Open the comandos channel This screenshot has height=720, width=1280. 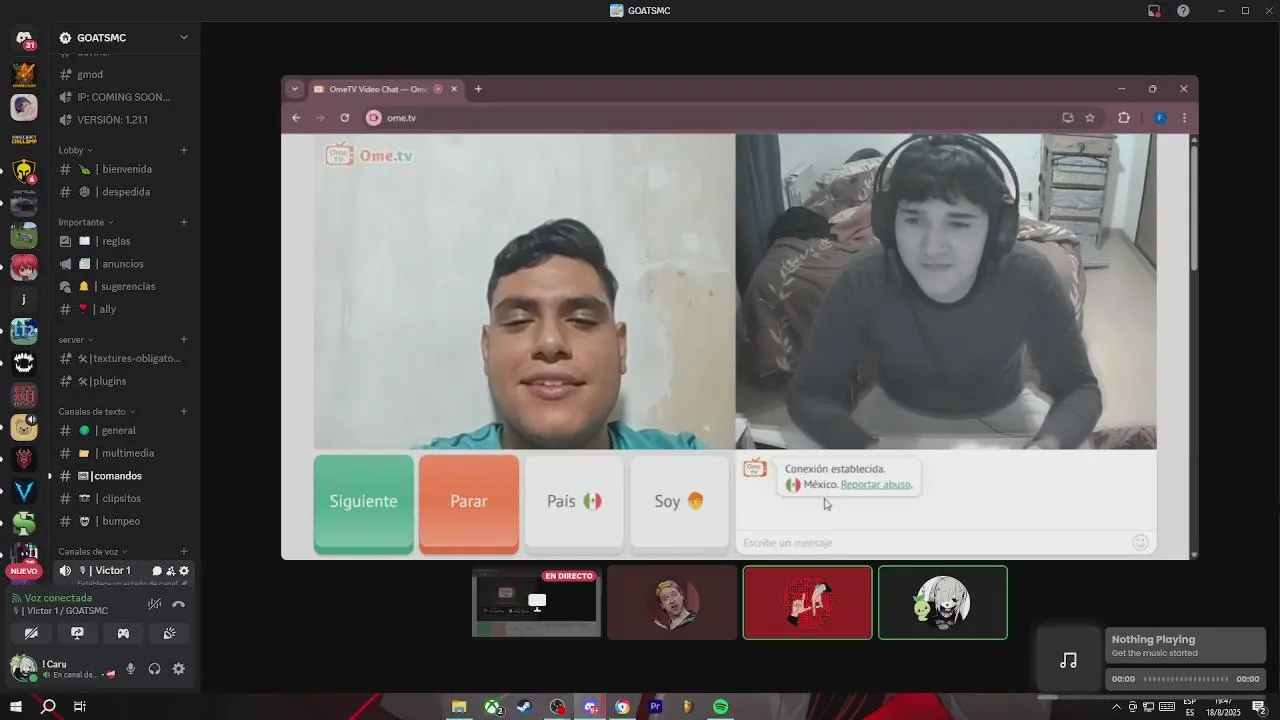(124, 476)
